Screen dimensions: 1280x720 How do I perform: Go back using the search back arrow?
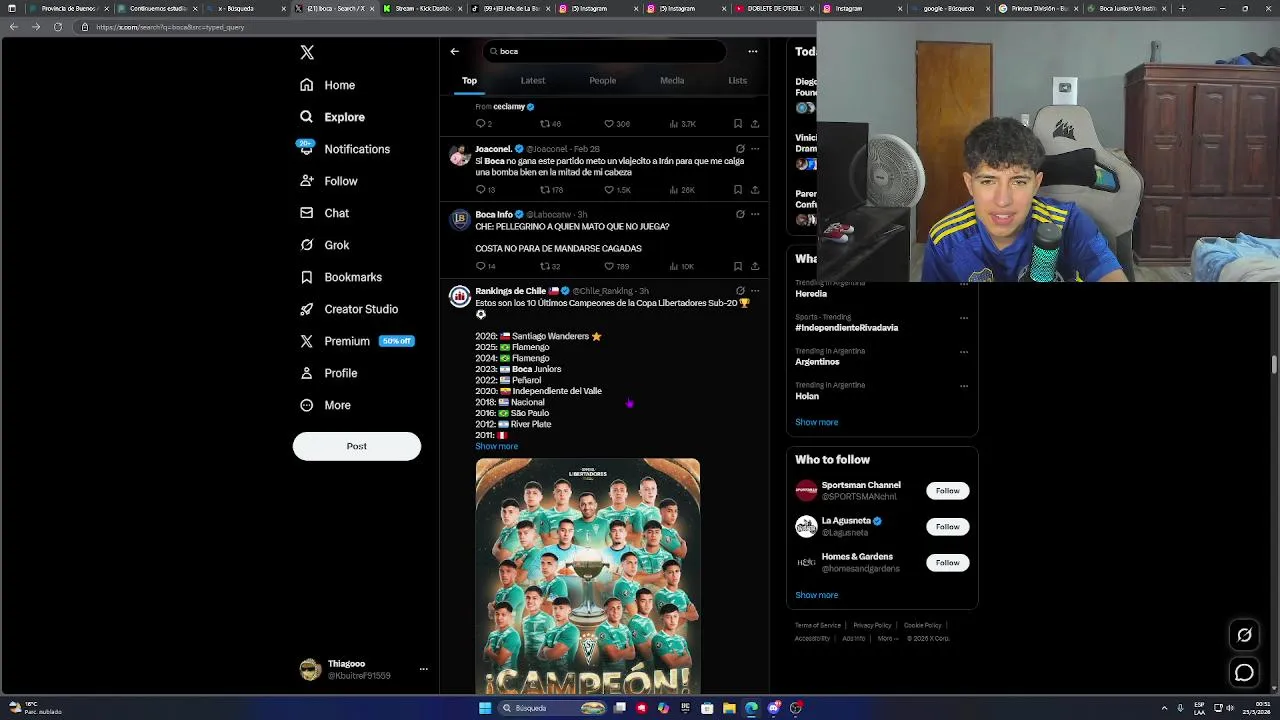[x=455, y=51]
